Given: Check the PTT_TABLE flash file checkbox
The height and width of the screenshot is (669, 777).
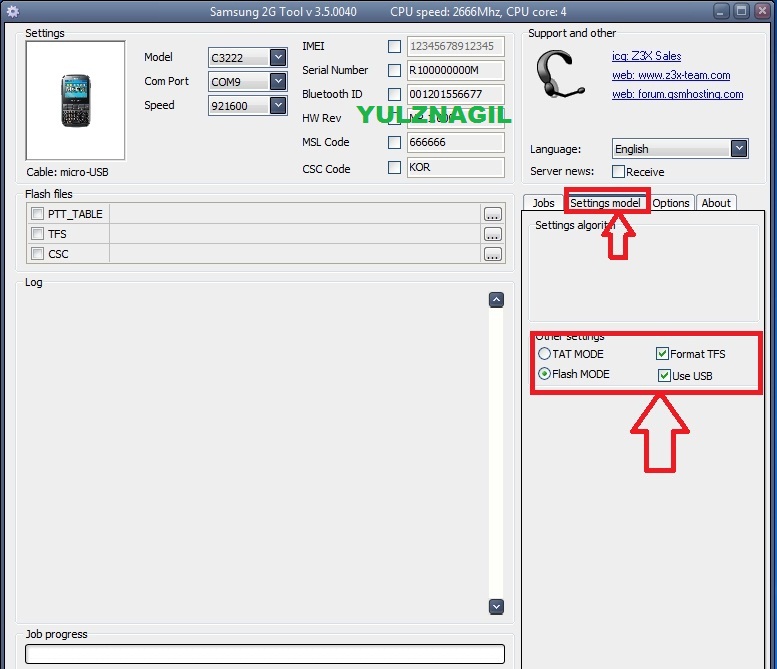Looking at the screenshot, I should [37, 214].
